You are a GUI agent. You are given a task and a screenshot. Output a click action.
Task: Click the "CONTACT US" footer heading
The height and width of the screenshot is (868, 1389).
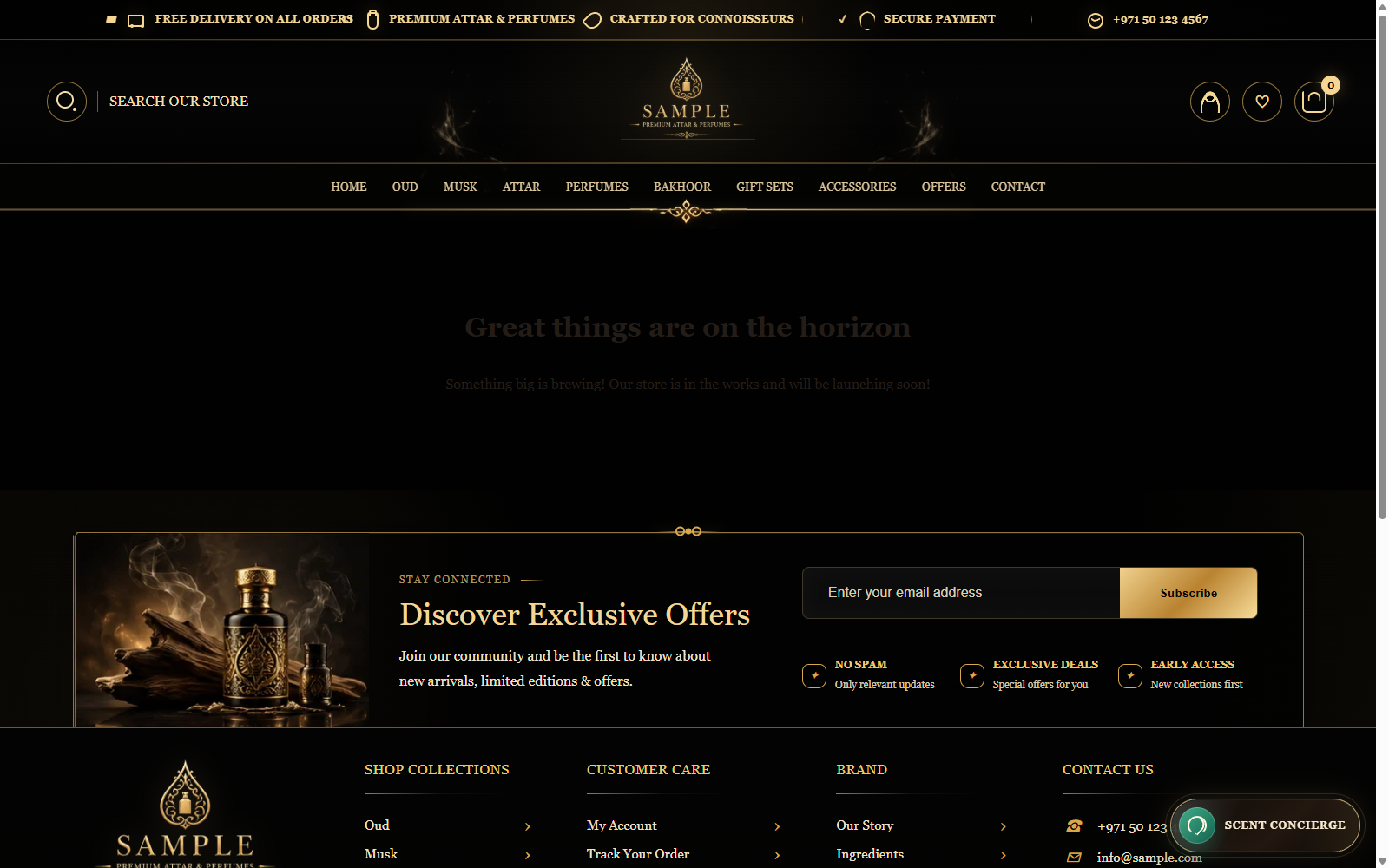point(1108,770)
